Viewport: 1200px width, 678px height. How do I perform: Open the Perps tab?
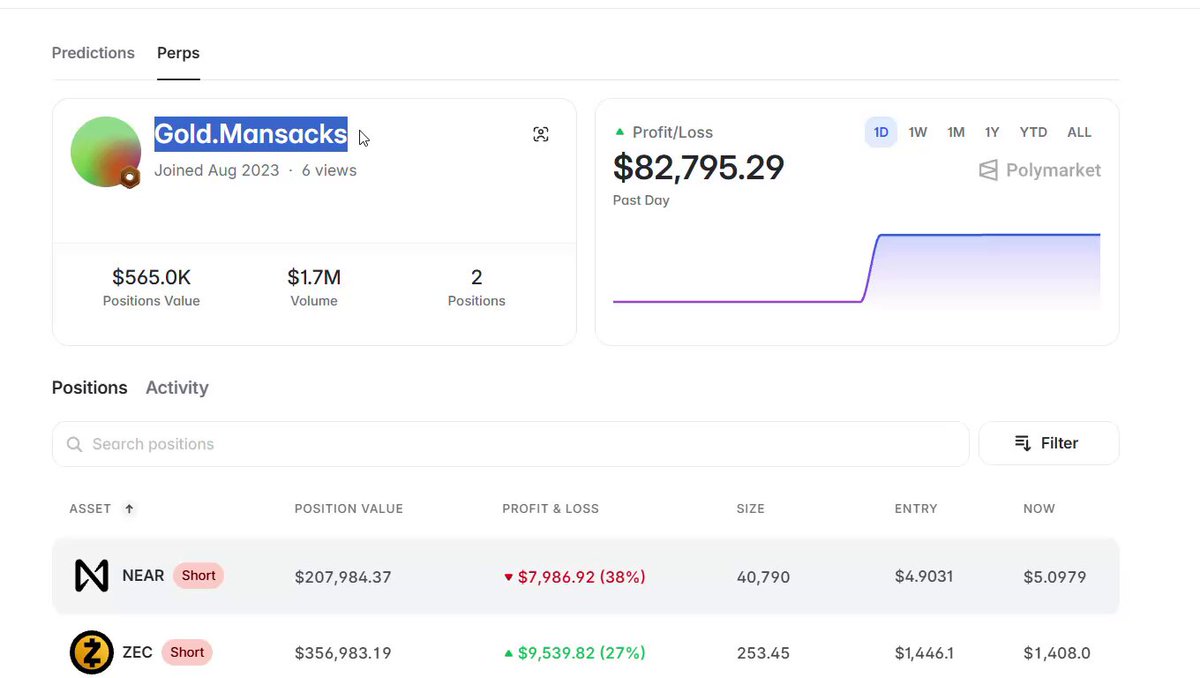pos(178,53)
